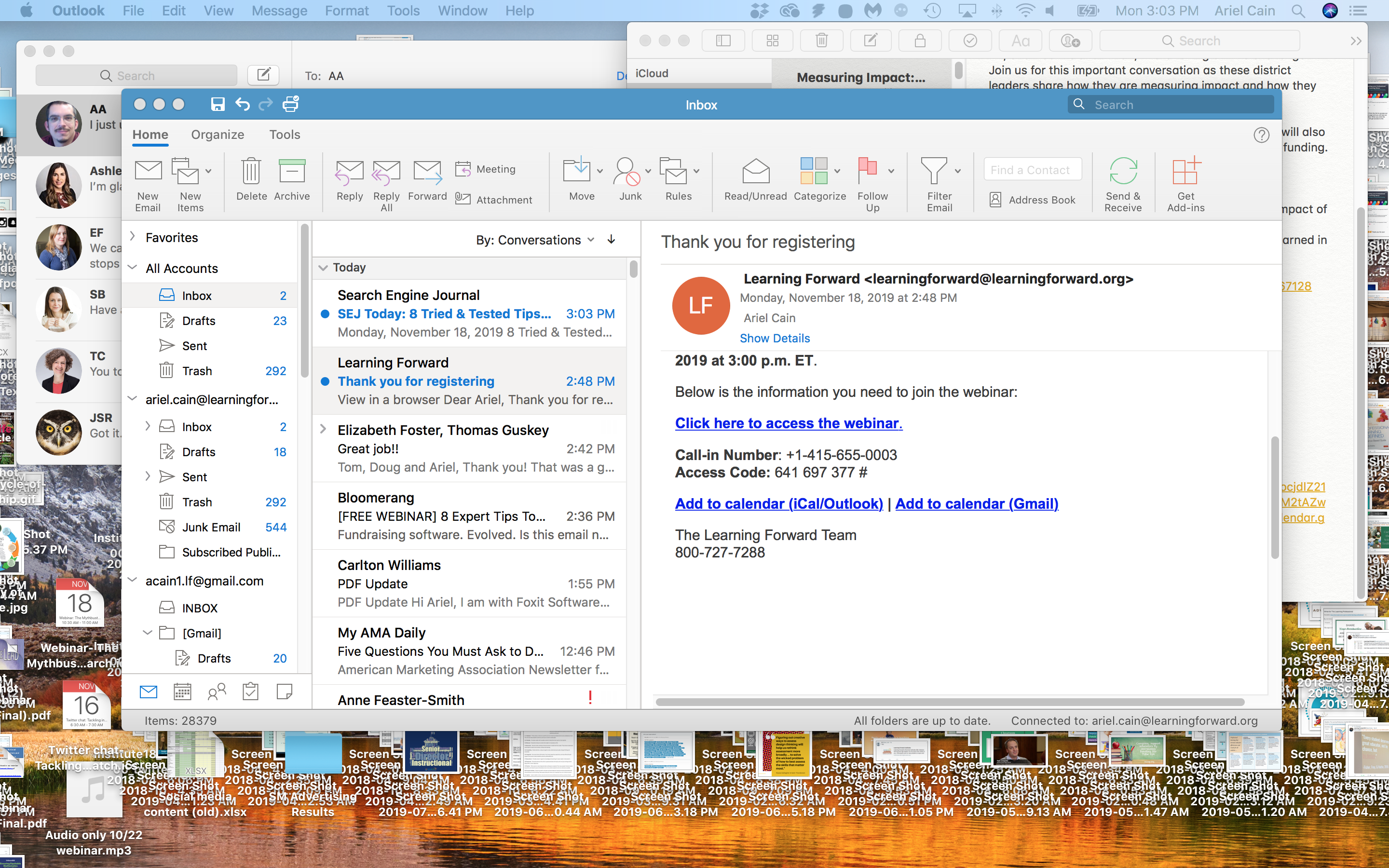The height and width of the screenshot is (868, 1389).
Task: Open the Rules dropdown arrow
Action: [x=696, y=171]
